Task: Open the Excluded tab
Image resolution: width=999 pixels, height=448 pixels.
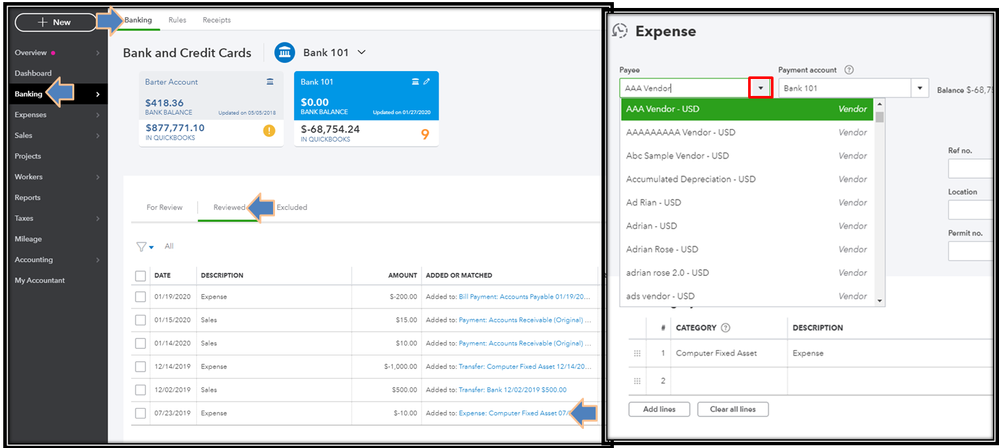Action: point(292,207)
